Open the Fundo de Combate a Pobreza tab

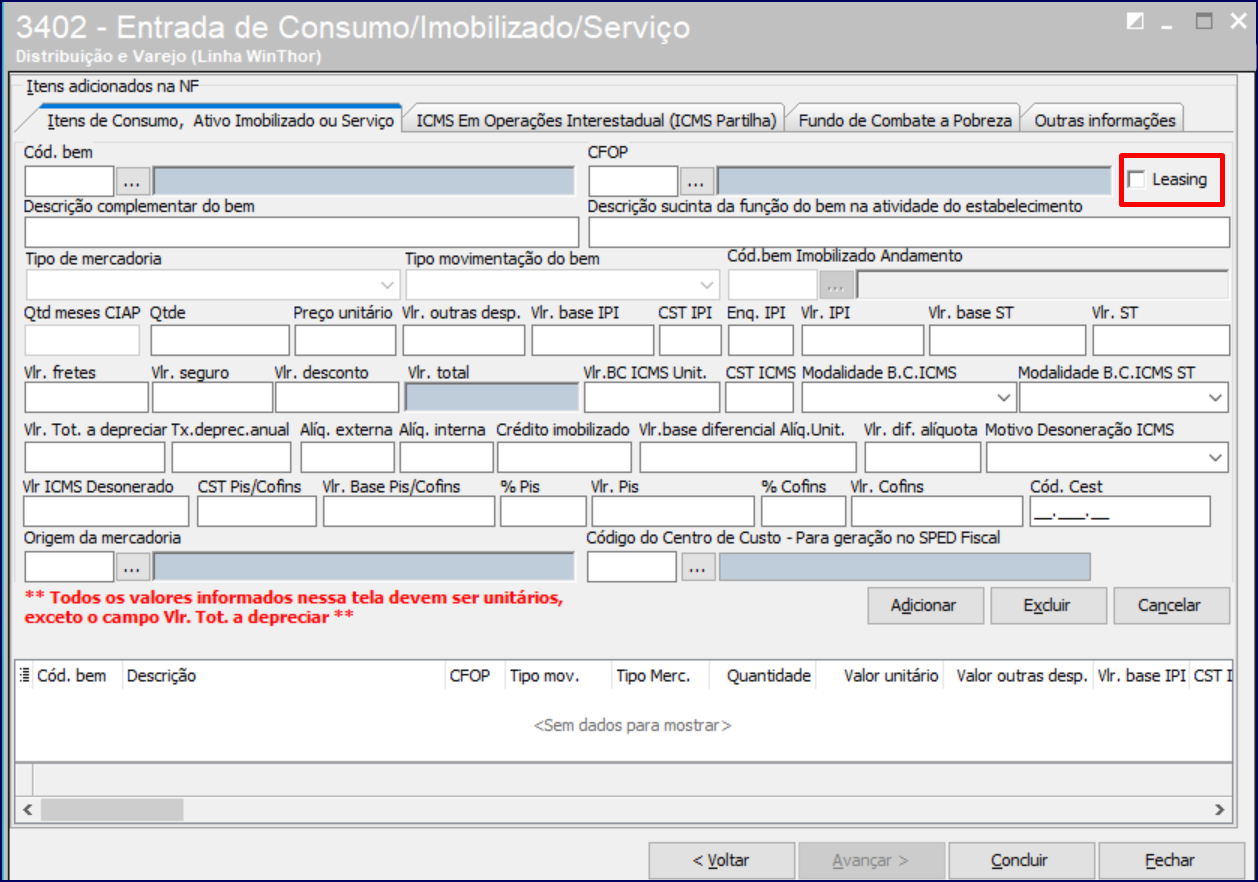[905, 120]
